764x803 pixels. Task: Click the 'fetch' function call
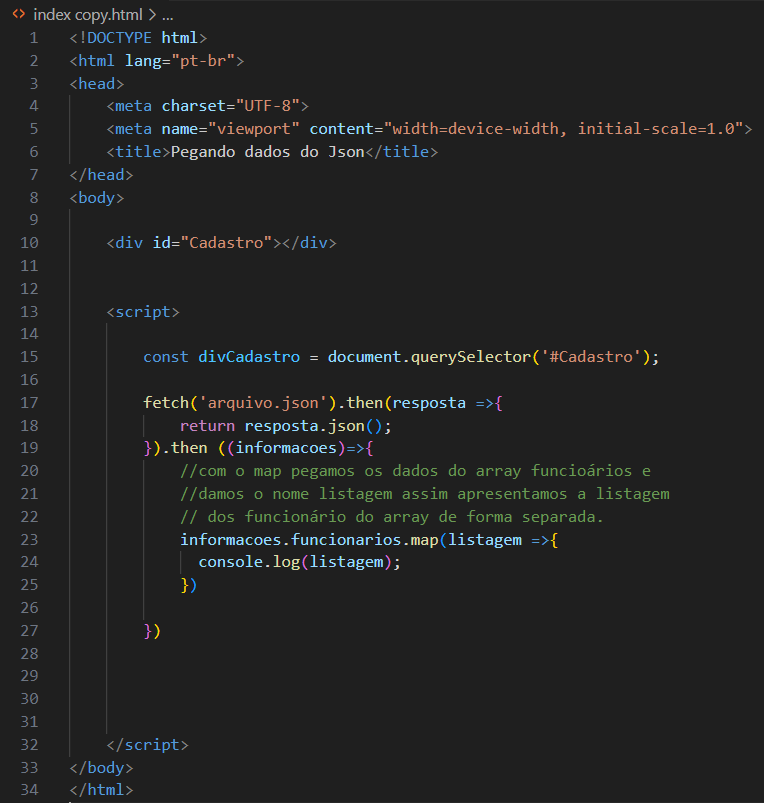pyautogui.click(x=166, y=403)
